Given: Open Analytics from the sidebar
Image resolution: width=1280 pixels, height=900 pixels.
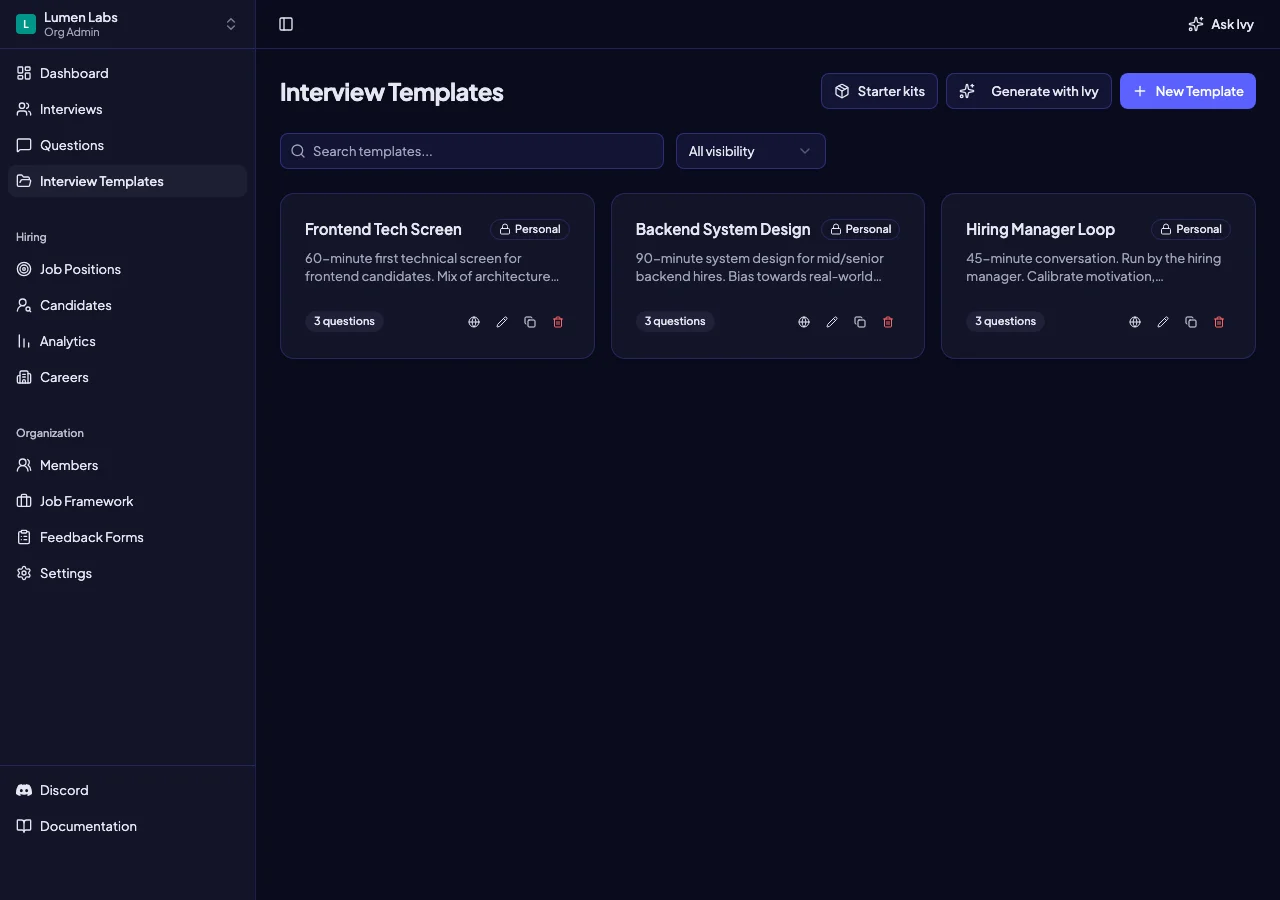Looking at the screenshot, I should click(x=127, y=341).
